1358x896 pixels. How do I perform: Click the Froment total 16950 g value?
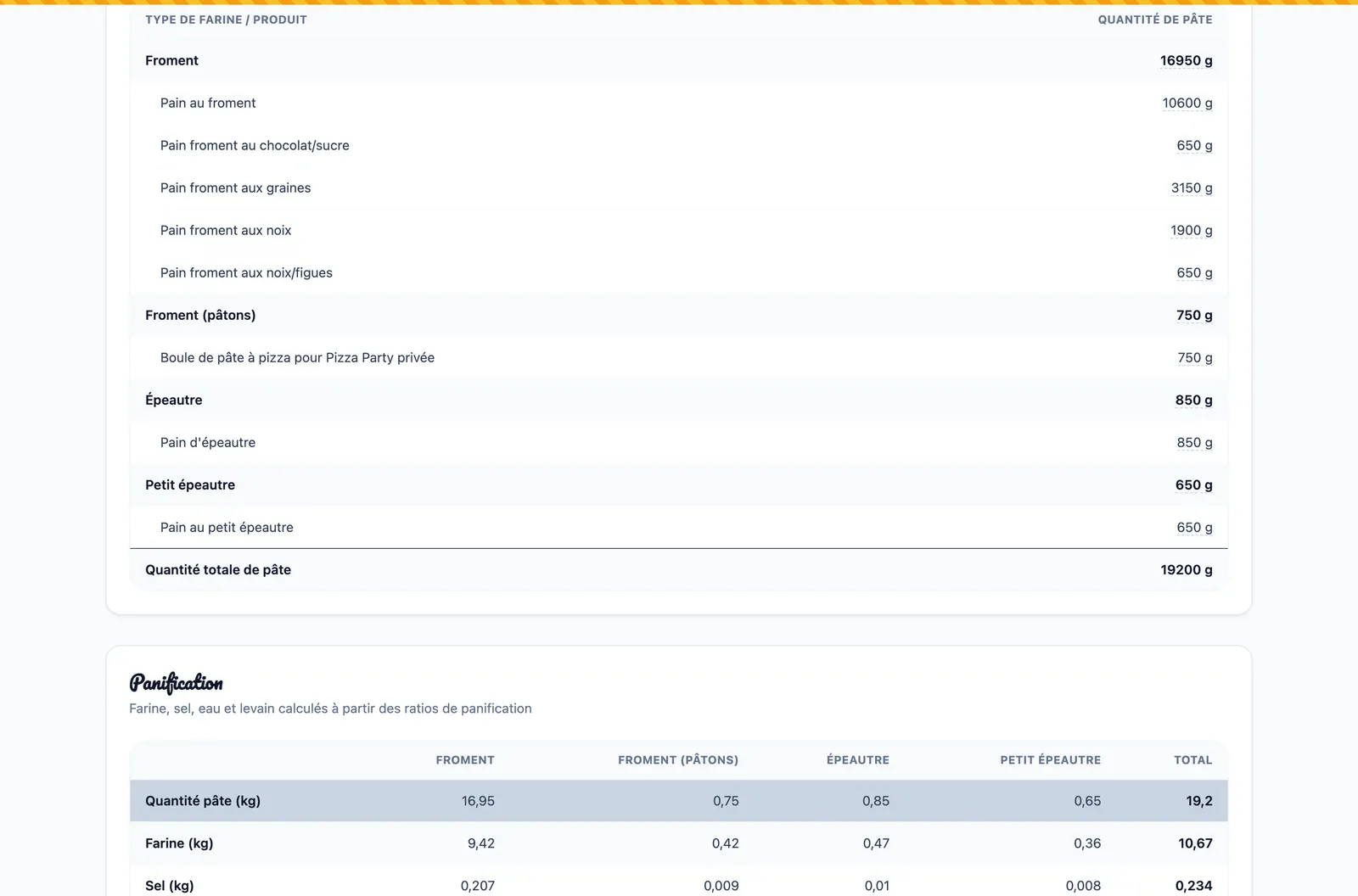tap(1186, 60)
